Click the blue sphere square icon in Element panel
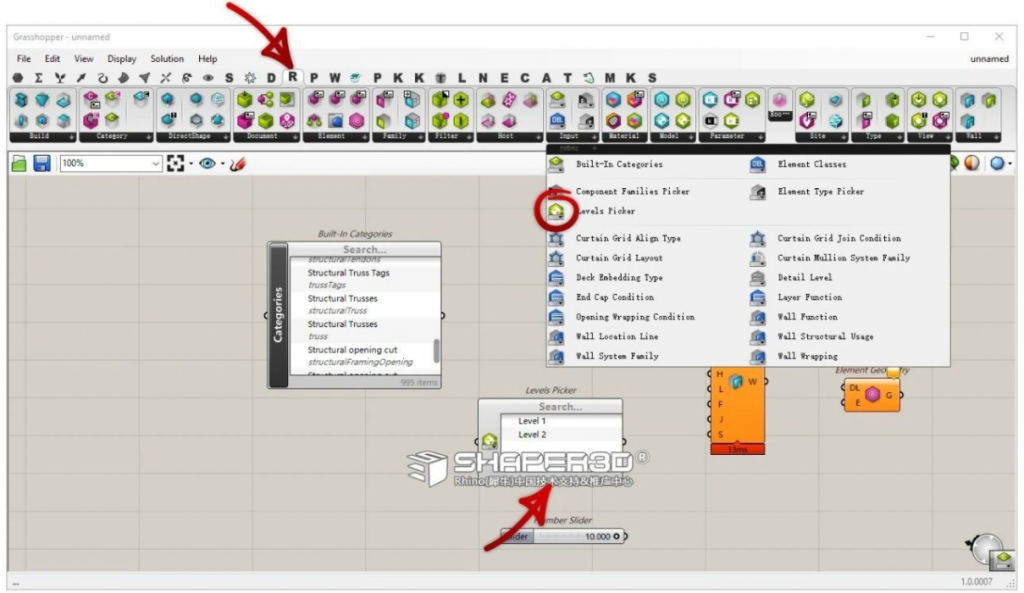Viewport: 1024px width, 593px height. point(336,120)
